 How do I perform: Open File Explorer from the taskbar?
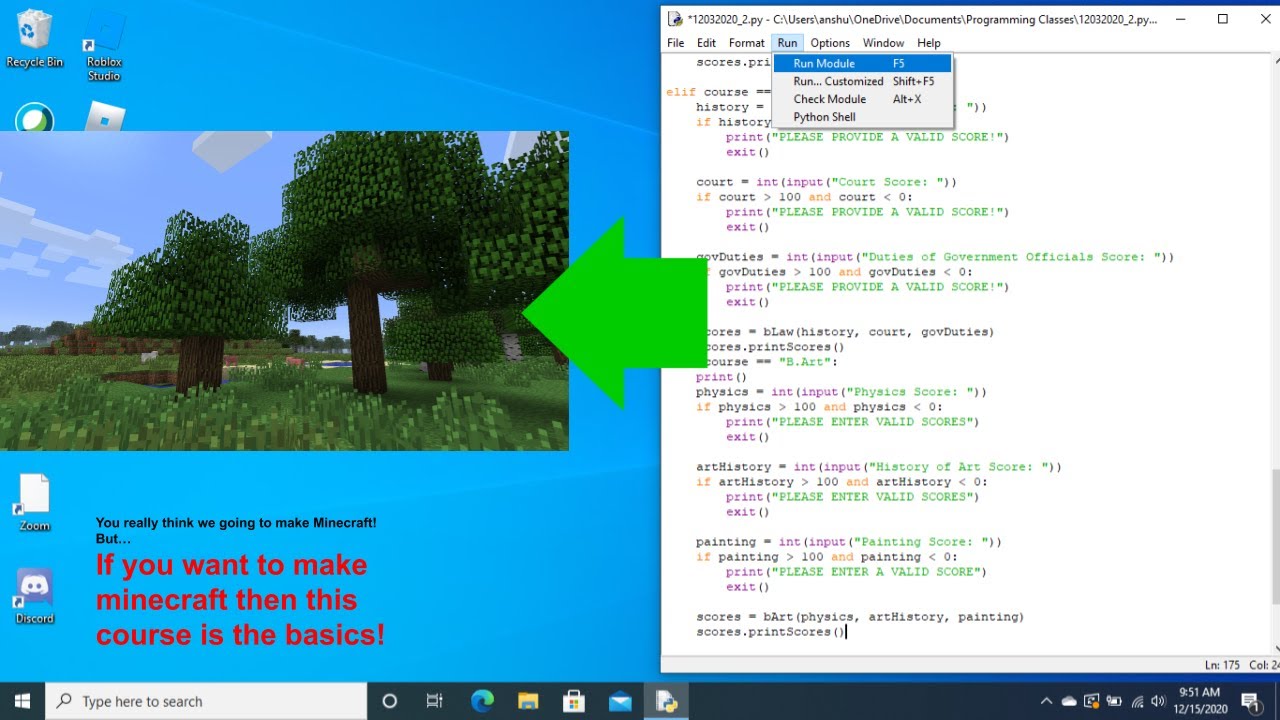528,701
